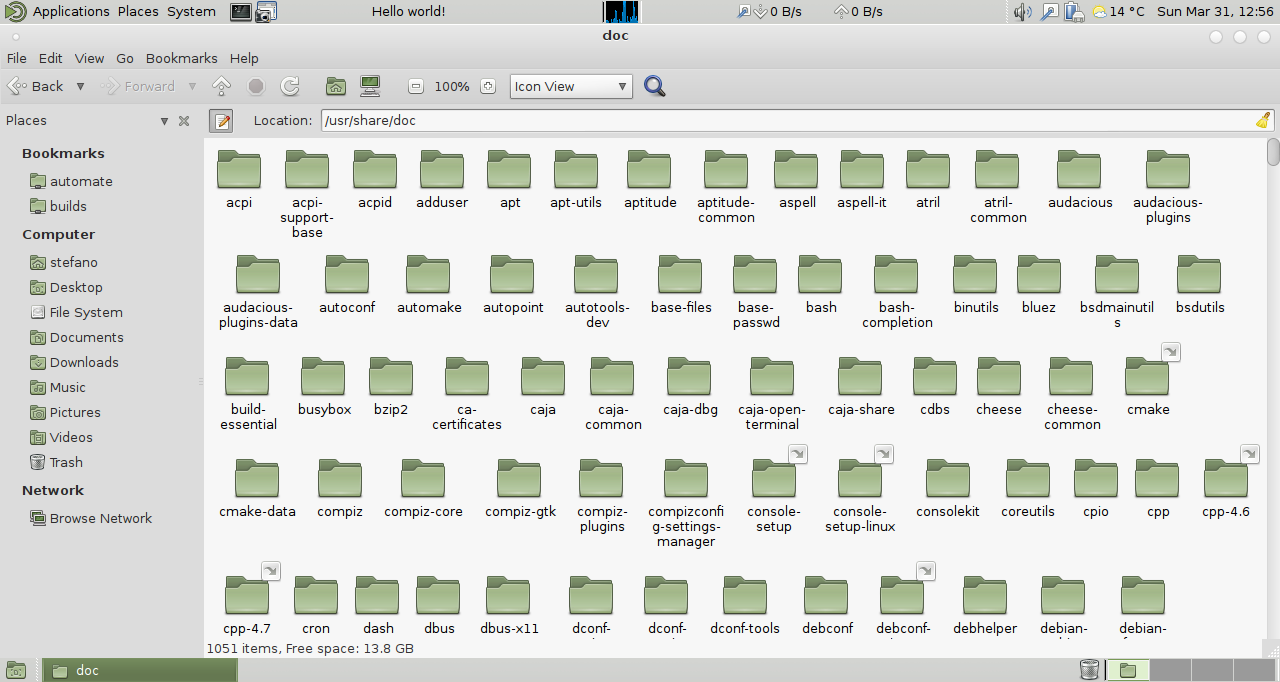The height and width of the screenshot is (682, 1280).
Task: Start a search with the magnifier icon
Action: (x=654, y=86)
